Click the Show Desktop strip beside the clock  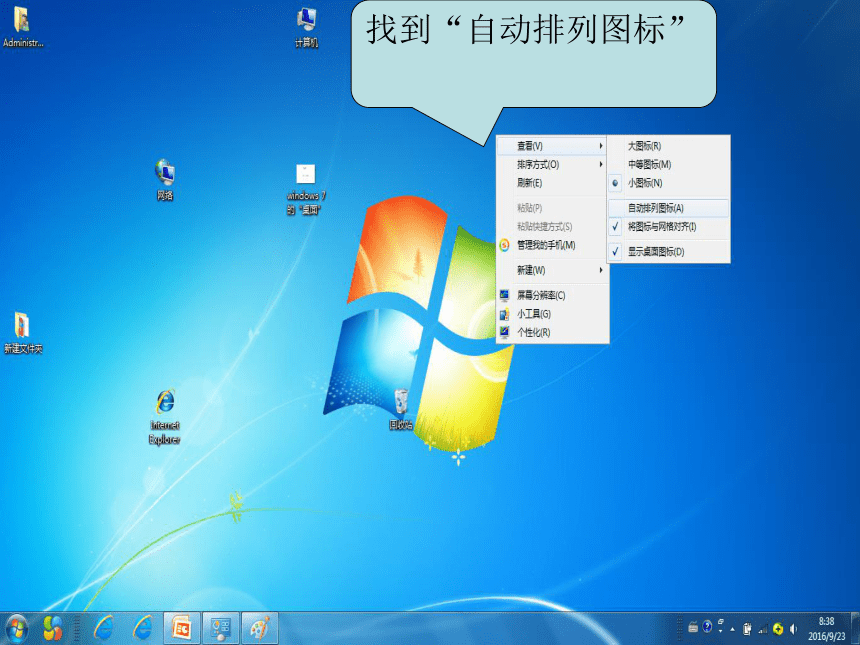coord(855,629)
